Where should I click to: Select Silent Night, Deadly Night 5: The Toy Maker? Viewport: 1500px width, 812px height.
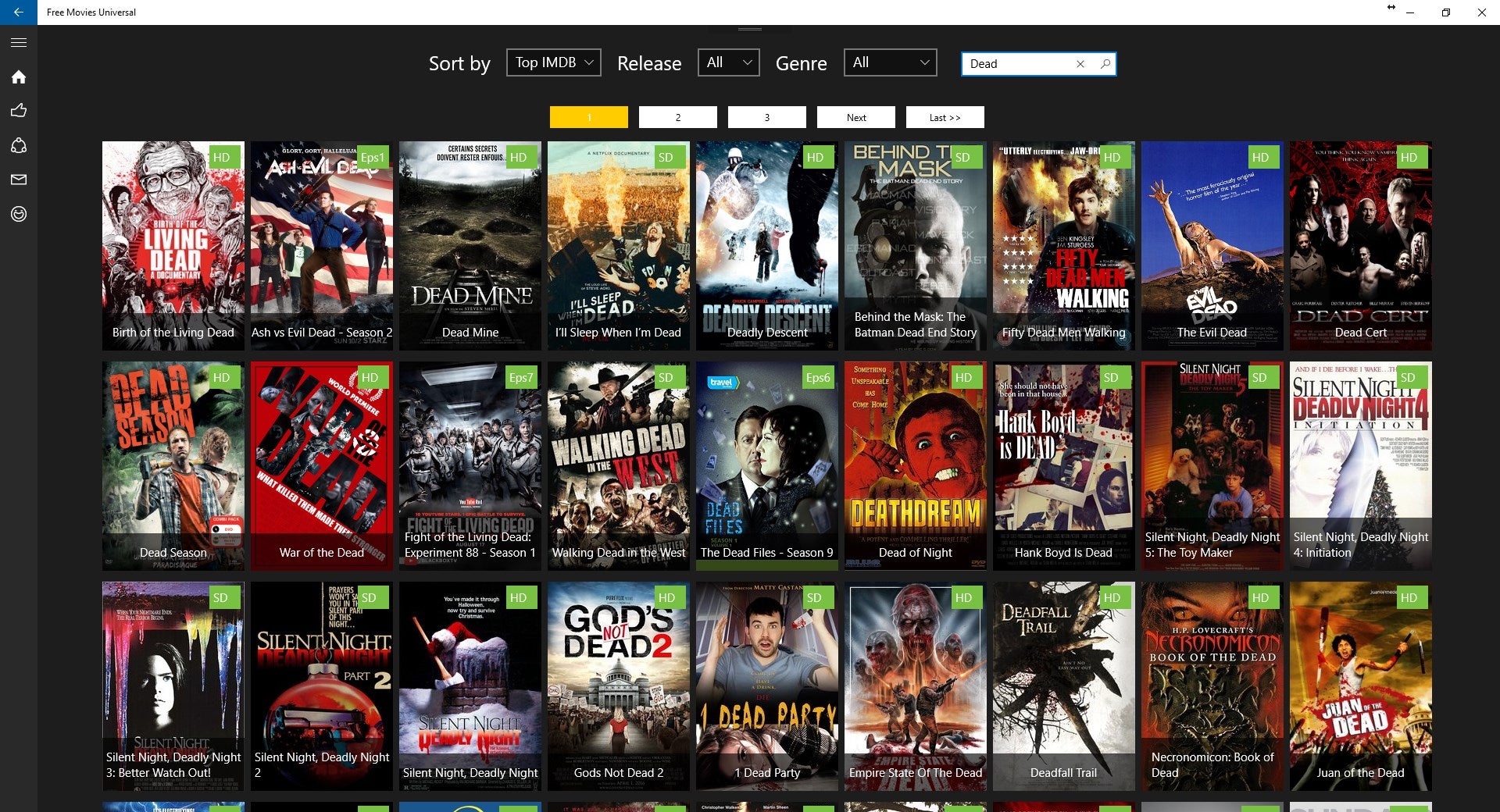click(1212, 466)
